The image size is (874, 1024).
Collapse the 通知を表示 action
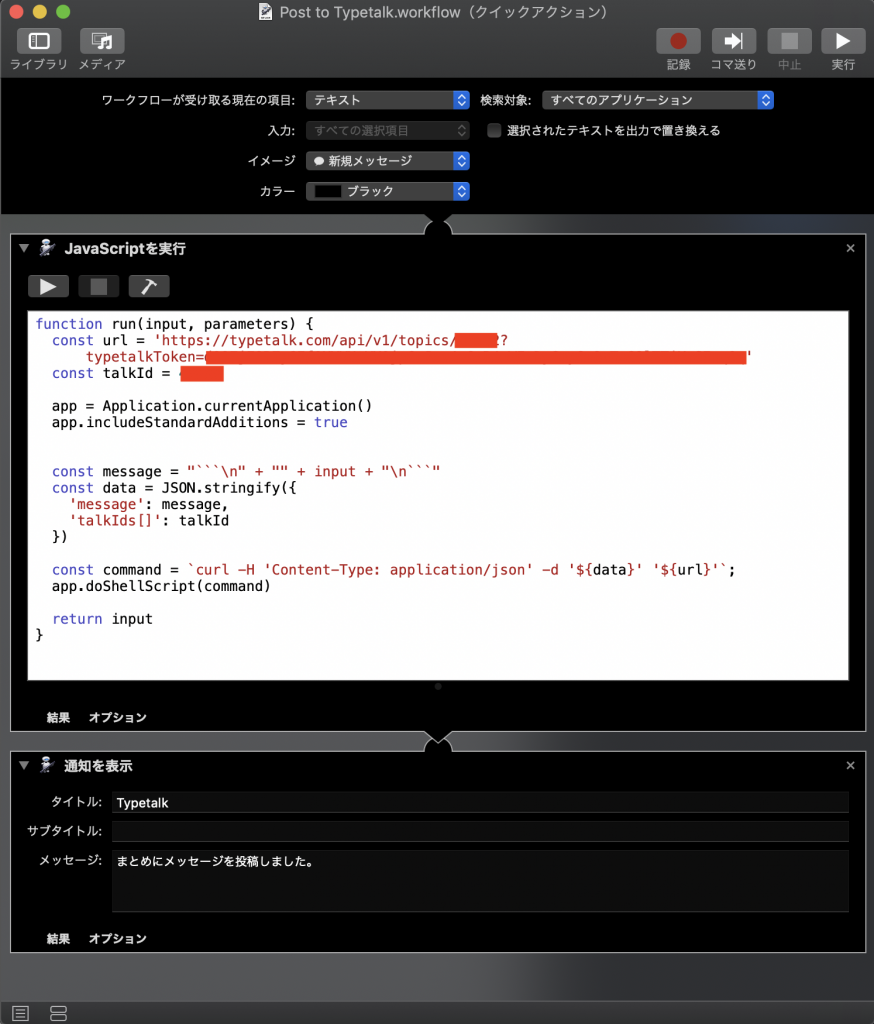[24, 765]
